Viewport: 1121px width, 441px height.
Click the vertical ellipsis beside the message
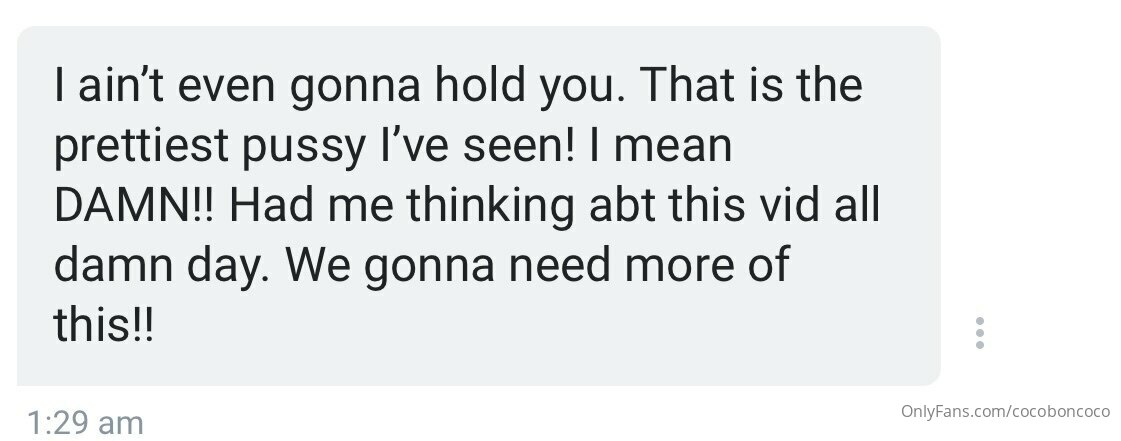point(979,333)
